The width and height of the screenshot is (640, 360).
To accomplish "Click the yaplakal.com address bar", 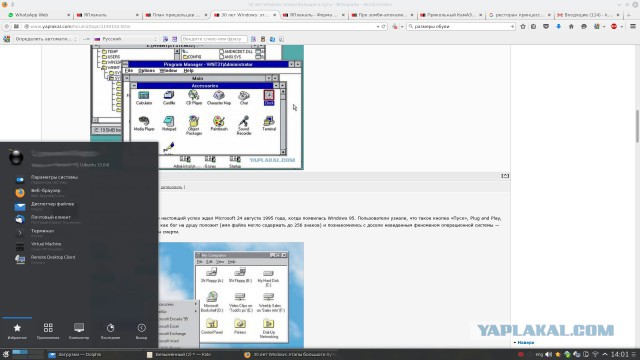I will pyautogui.click(x=200, y=27).
